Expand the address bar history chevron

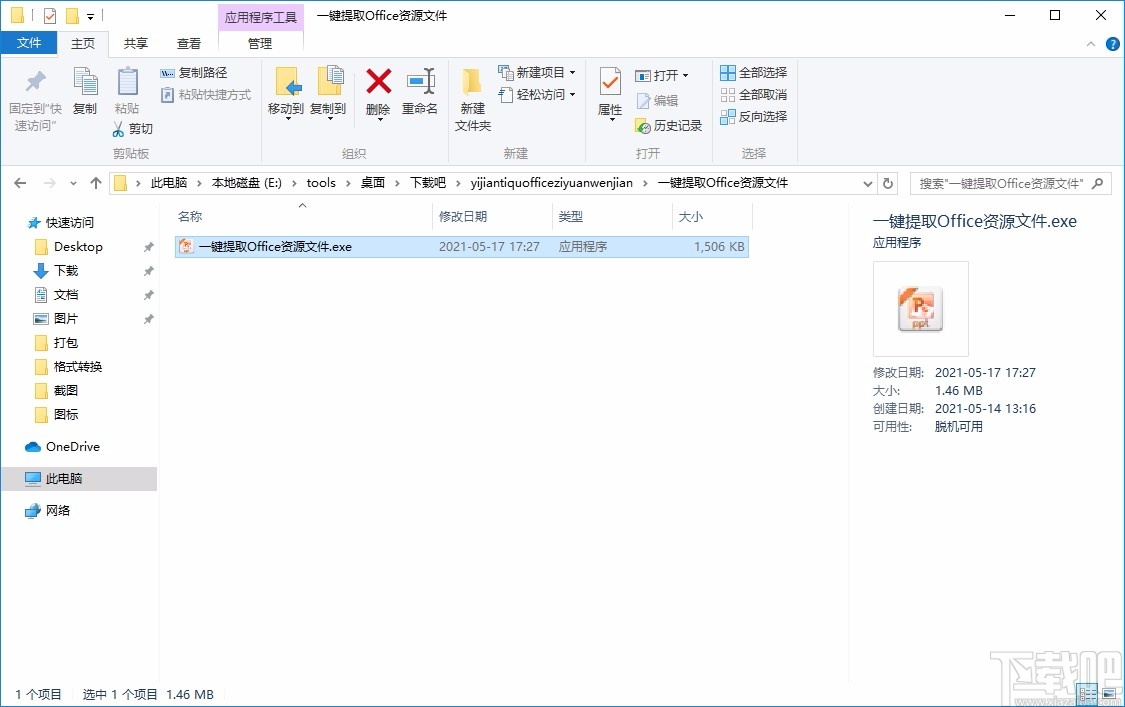(868, 183)
